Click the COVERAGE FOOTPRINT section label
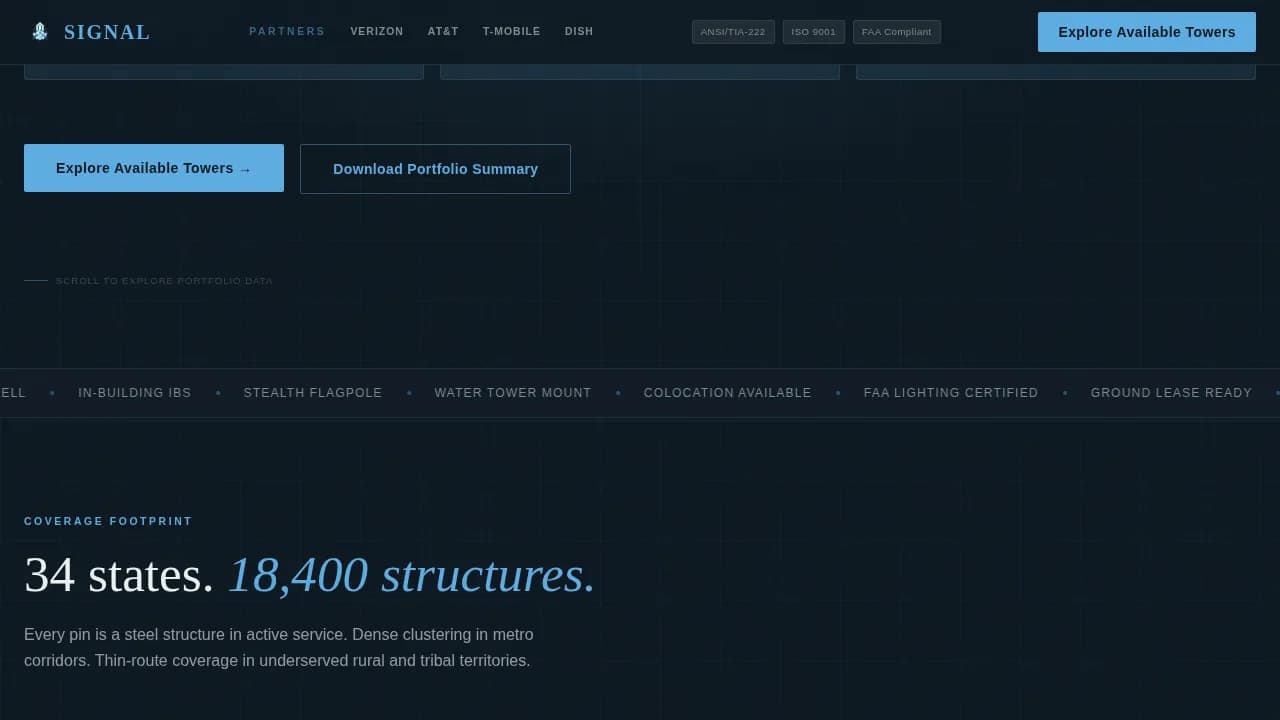The width and height of the screenshot is (1280, 720). pyautogui.click(x=108, y=521)
